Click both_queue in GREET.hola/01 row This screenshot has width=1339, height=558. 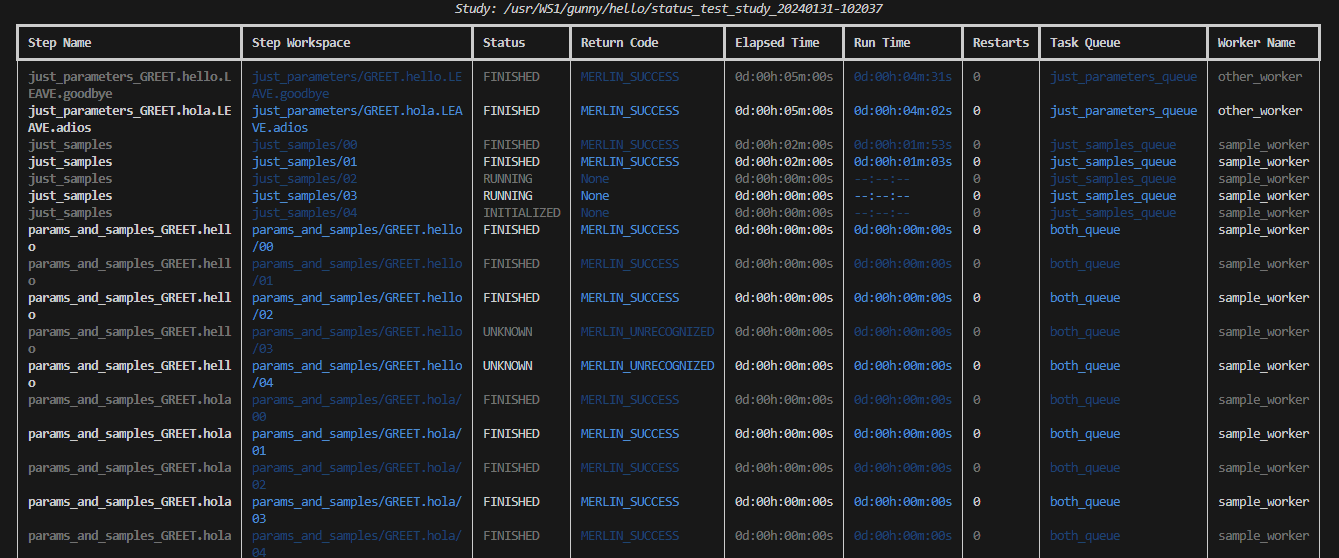click(x=1085, y=434)
